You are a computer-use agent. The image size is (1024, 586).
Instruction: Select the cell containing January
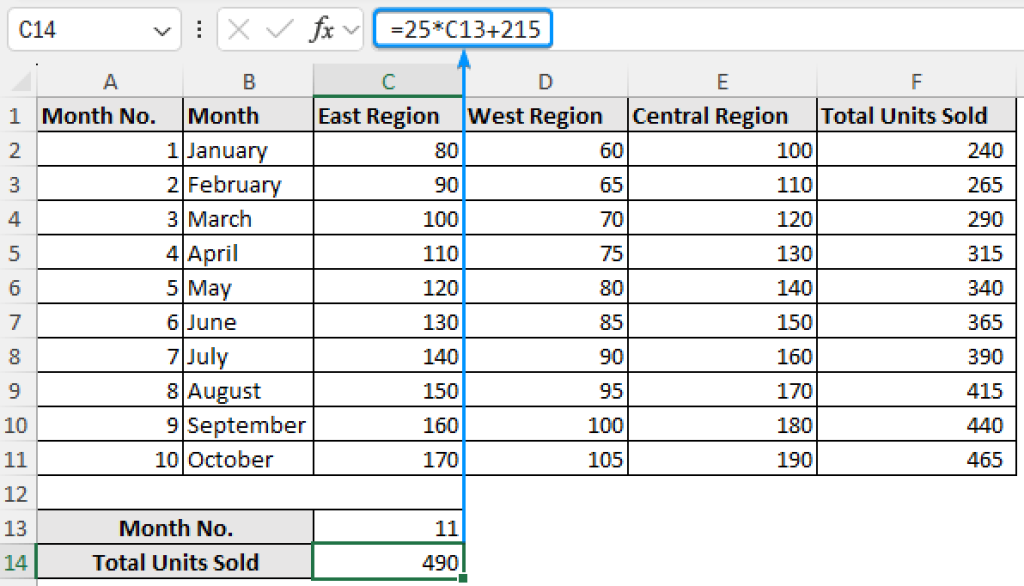248,150
